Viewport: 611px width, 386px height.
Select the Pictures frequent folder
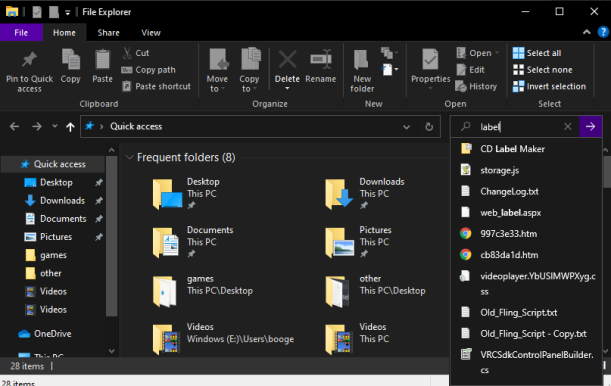pyautogui.click(x=360, y=242)
